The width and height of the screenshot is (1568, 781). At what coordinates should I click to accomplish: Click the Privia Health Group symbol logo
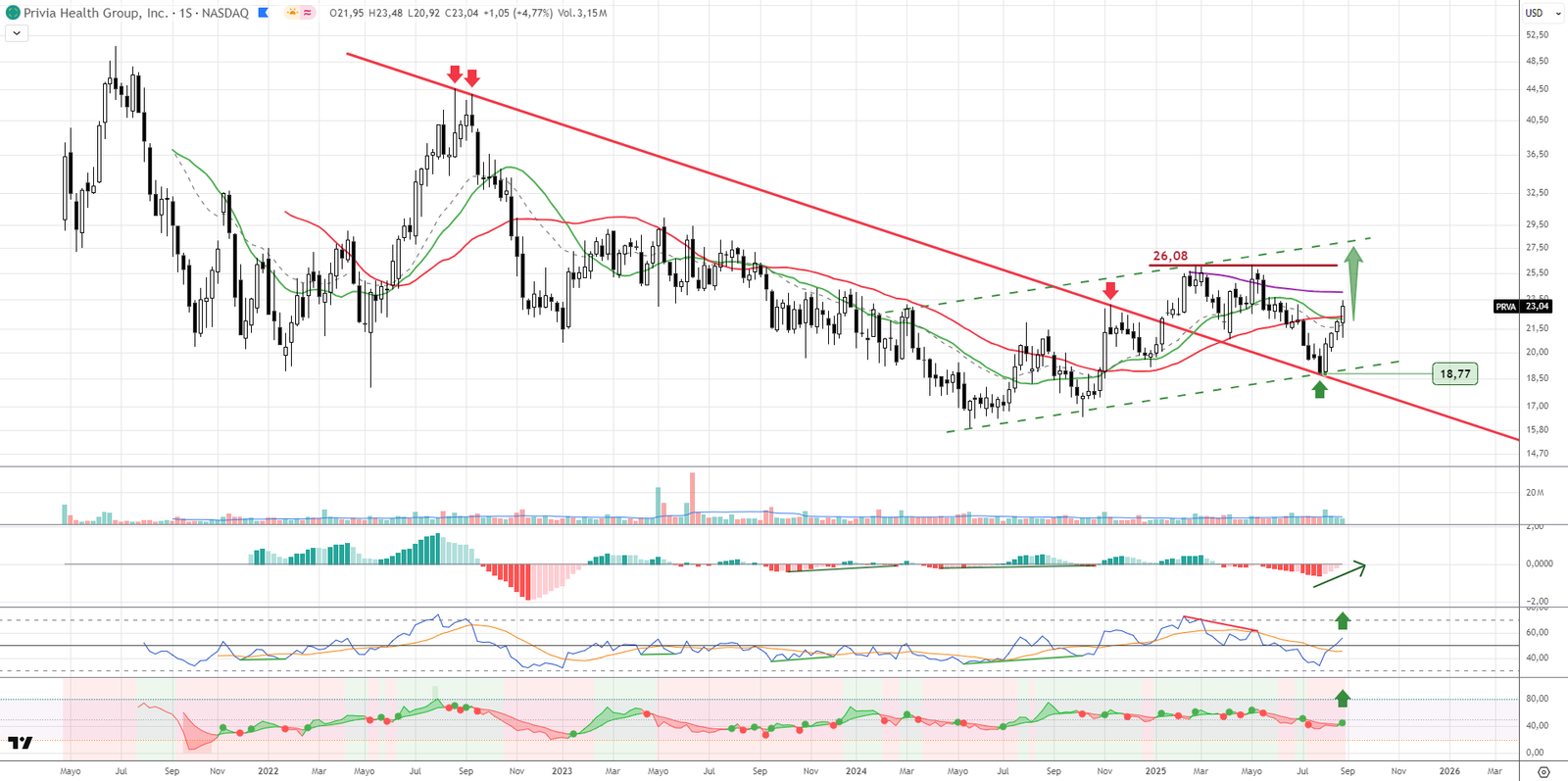[13, 13]
